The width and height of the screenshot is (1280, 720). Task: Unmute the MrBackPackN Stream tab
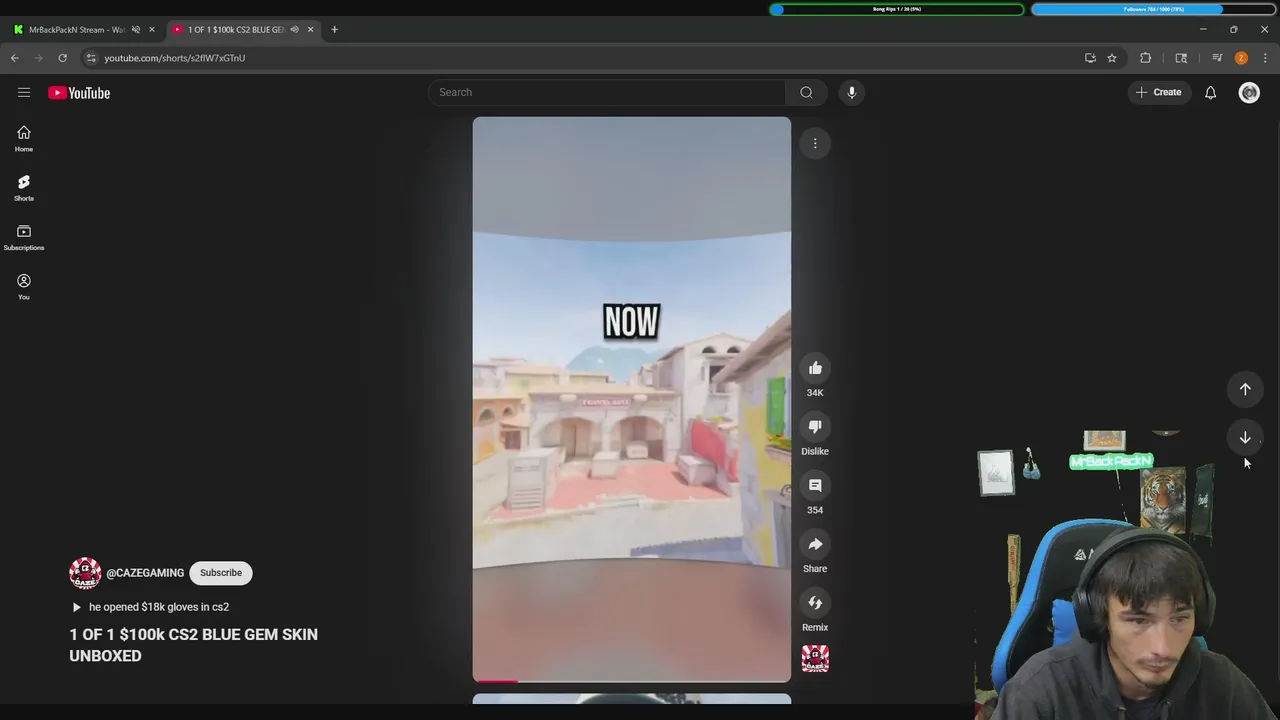click(136, 29)
